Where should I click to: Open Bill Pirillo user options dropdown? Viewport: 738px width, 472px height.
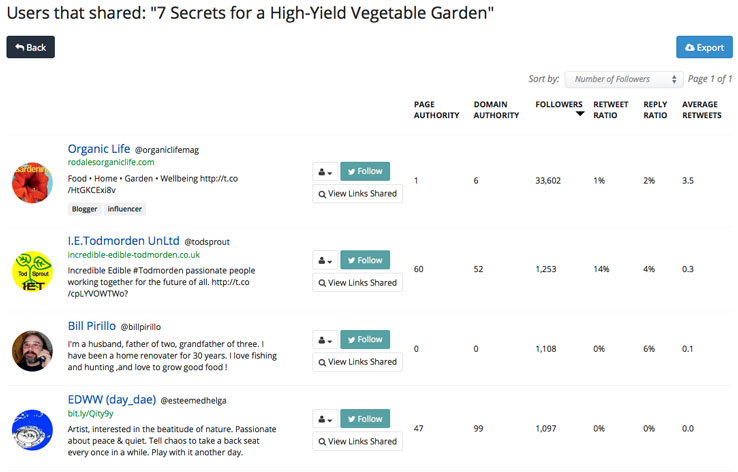click(x=325, y=339)
